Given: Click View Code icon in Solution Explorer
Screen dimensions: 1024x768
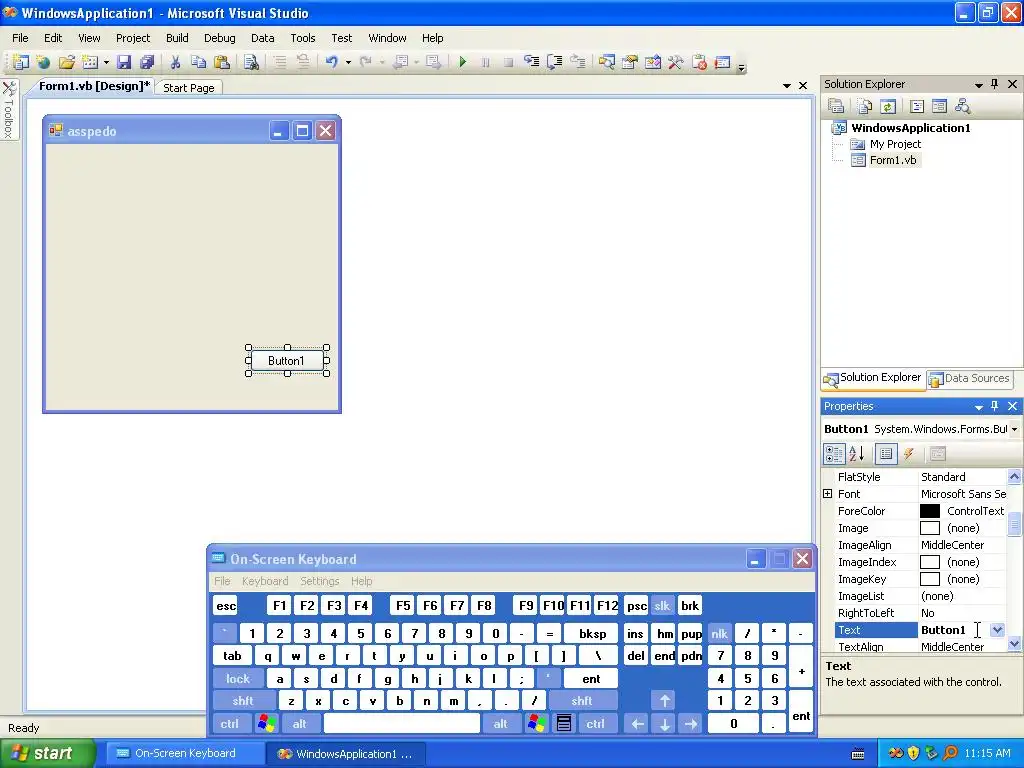Looking at the screenshot, I should pyautogui.click(x=917, y=106).
